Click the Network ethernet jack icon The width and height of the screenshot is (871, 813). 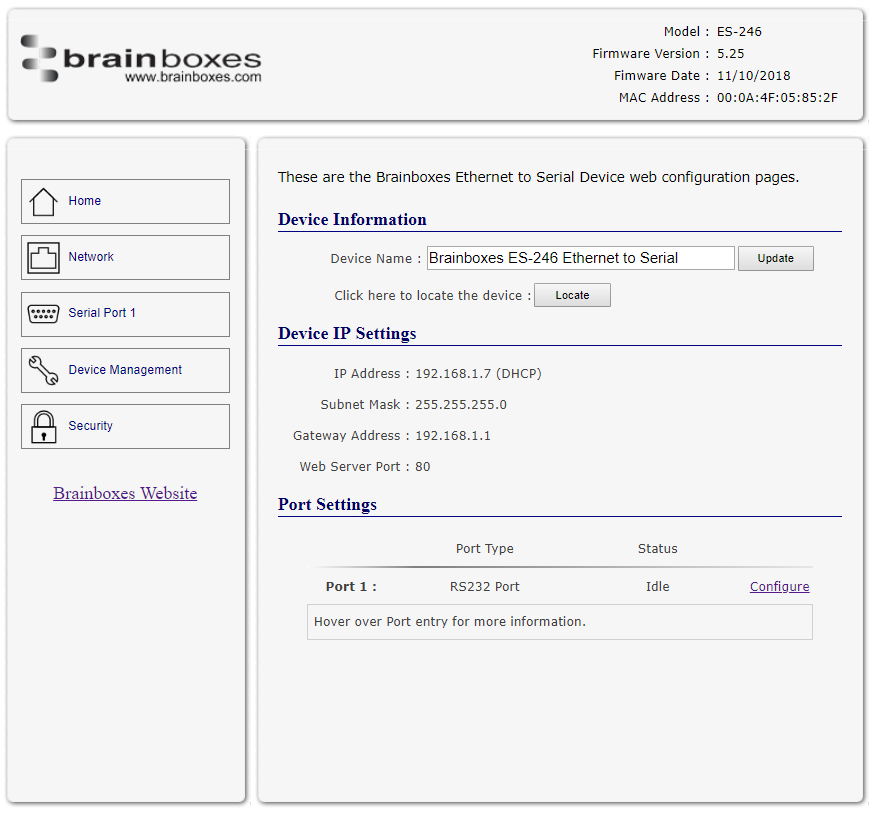[x=43, y=258]
